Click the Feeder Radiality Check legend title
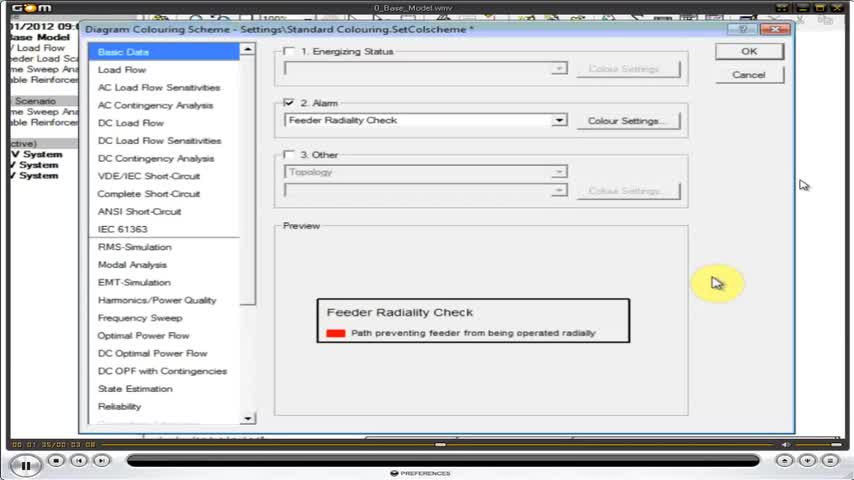854x480 pixels. (400, 312)
